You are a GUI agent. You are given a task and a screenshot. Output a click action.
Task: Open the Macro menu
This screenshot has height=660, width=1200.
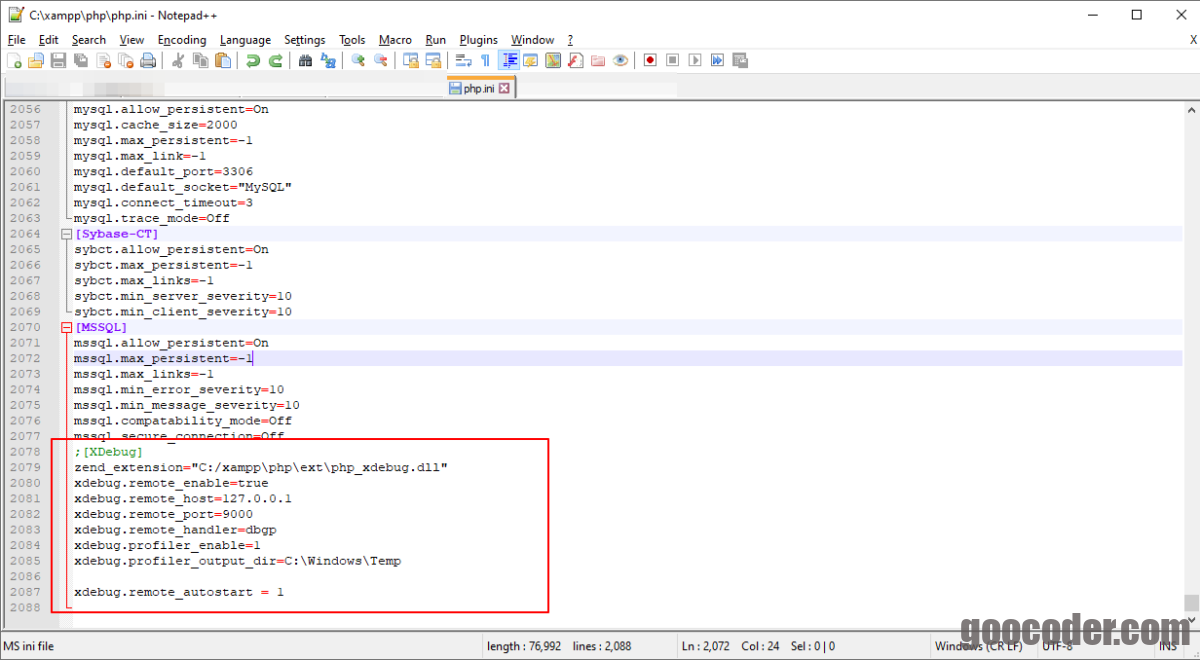[395, 40]
